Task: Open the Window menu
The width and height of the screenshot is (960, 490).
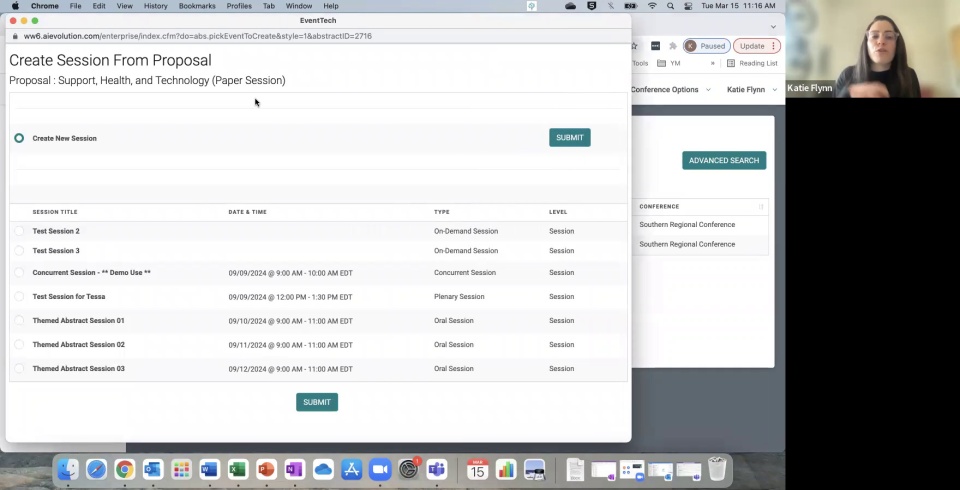Action: click(299, 6)
